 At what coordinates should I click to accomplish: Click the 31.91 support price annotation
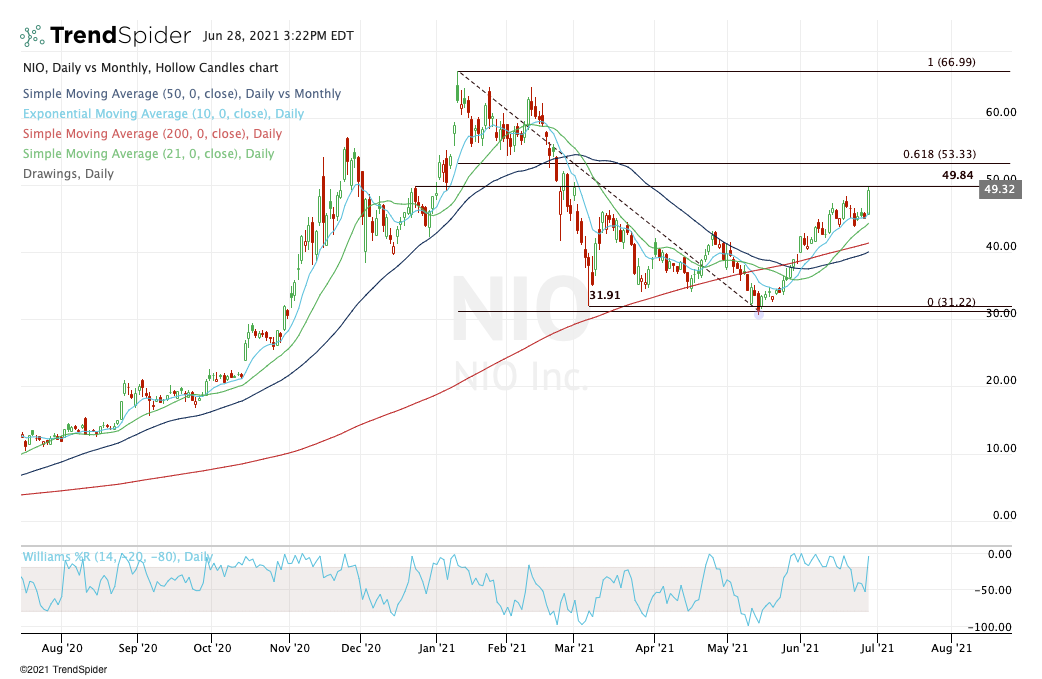click(x=605, y=296)
